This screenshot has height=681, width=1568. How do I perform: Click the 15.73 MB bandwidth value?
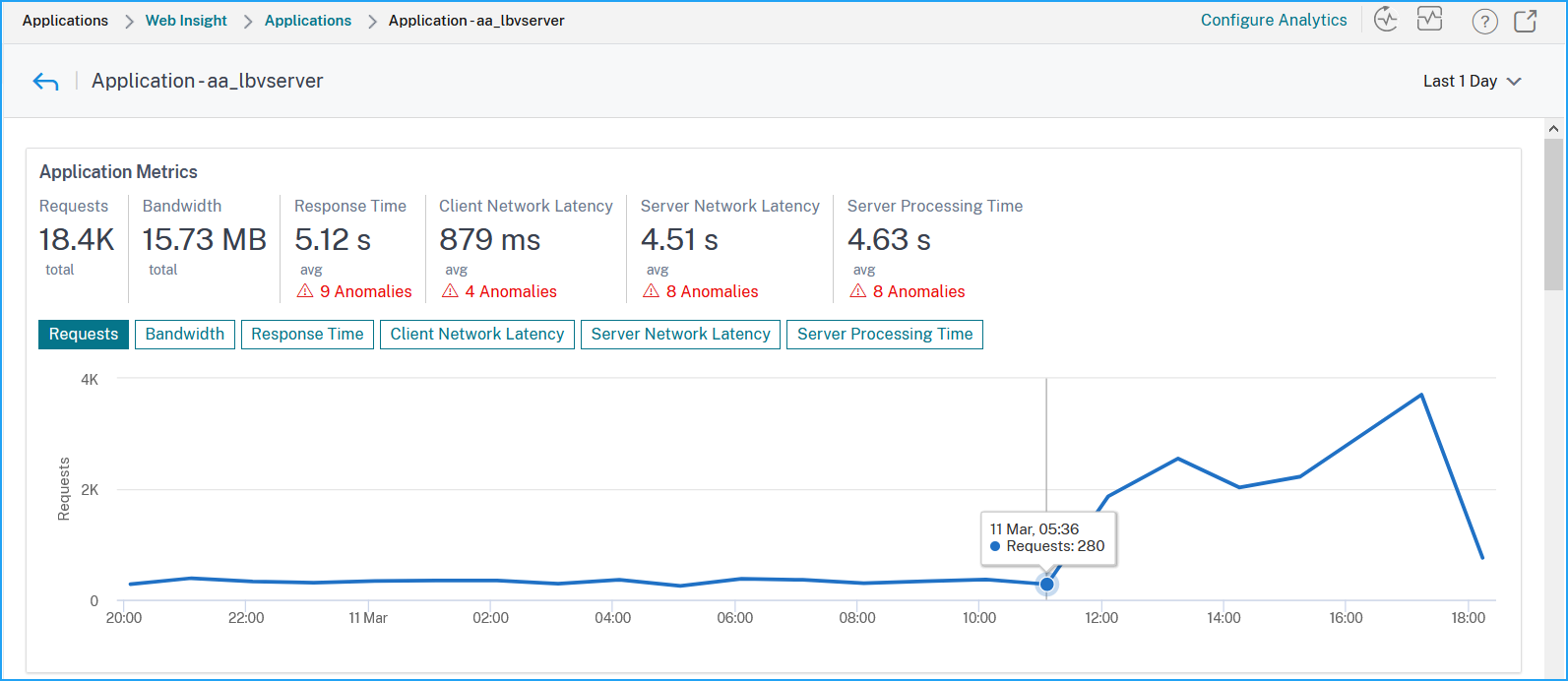[x=205, y=239]
